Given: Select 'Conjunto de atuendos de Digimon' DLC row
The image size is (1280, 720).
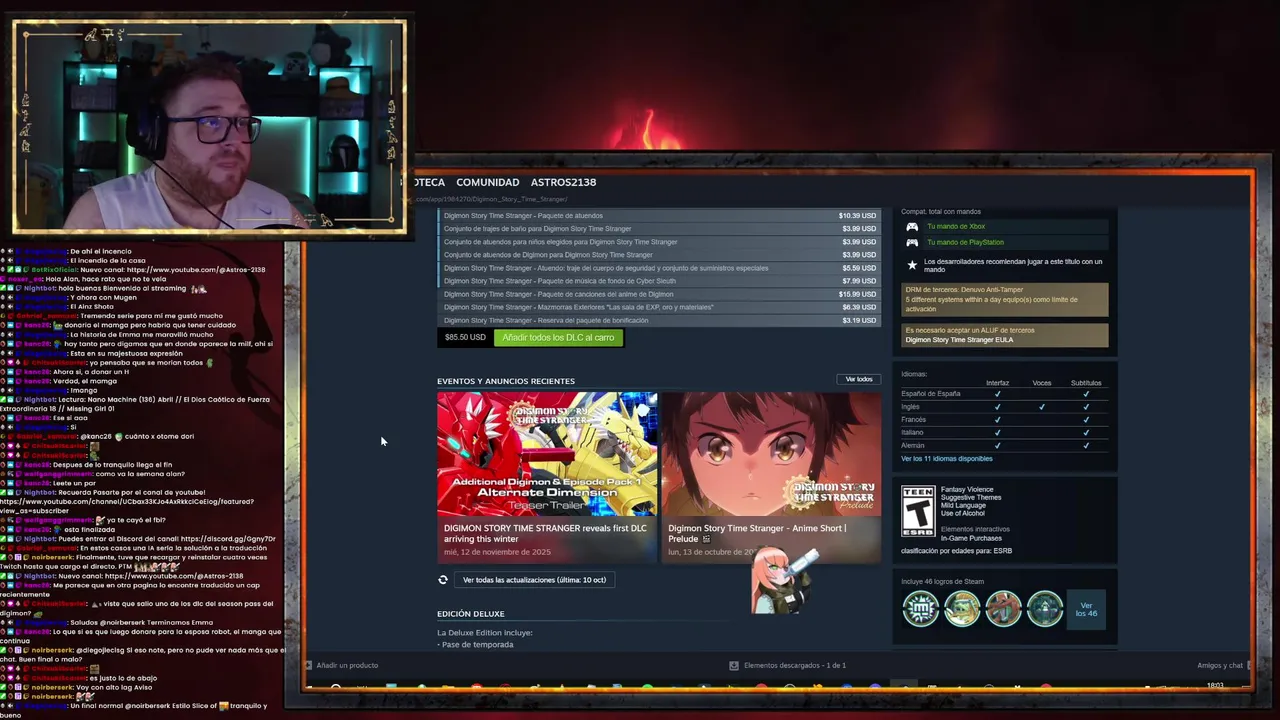Looking at the screenshot, I should click(659, 255).
